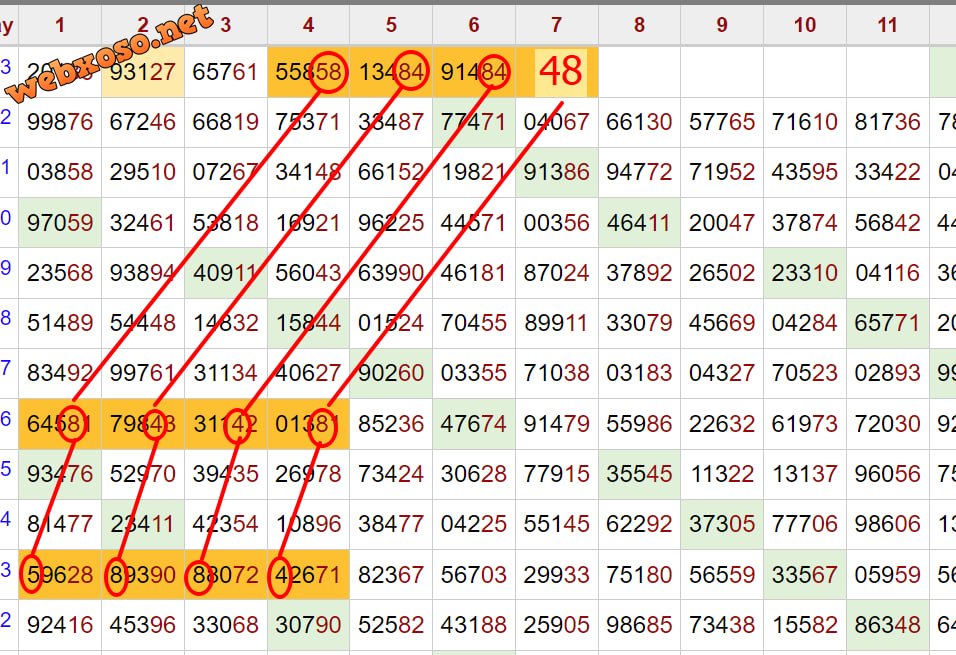The height and width of the screenshot is (655, 956).
Task: Click the number 85236
Action: point(391,424)
